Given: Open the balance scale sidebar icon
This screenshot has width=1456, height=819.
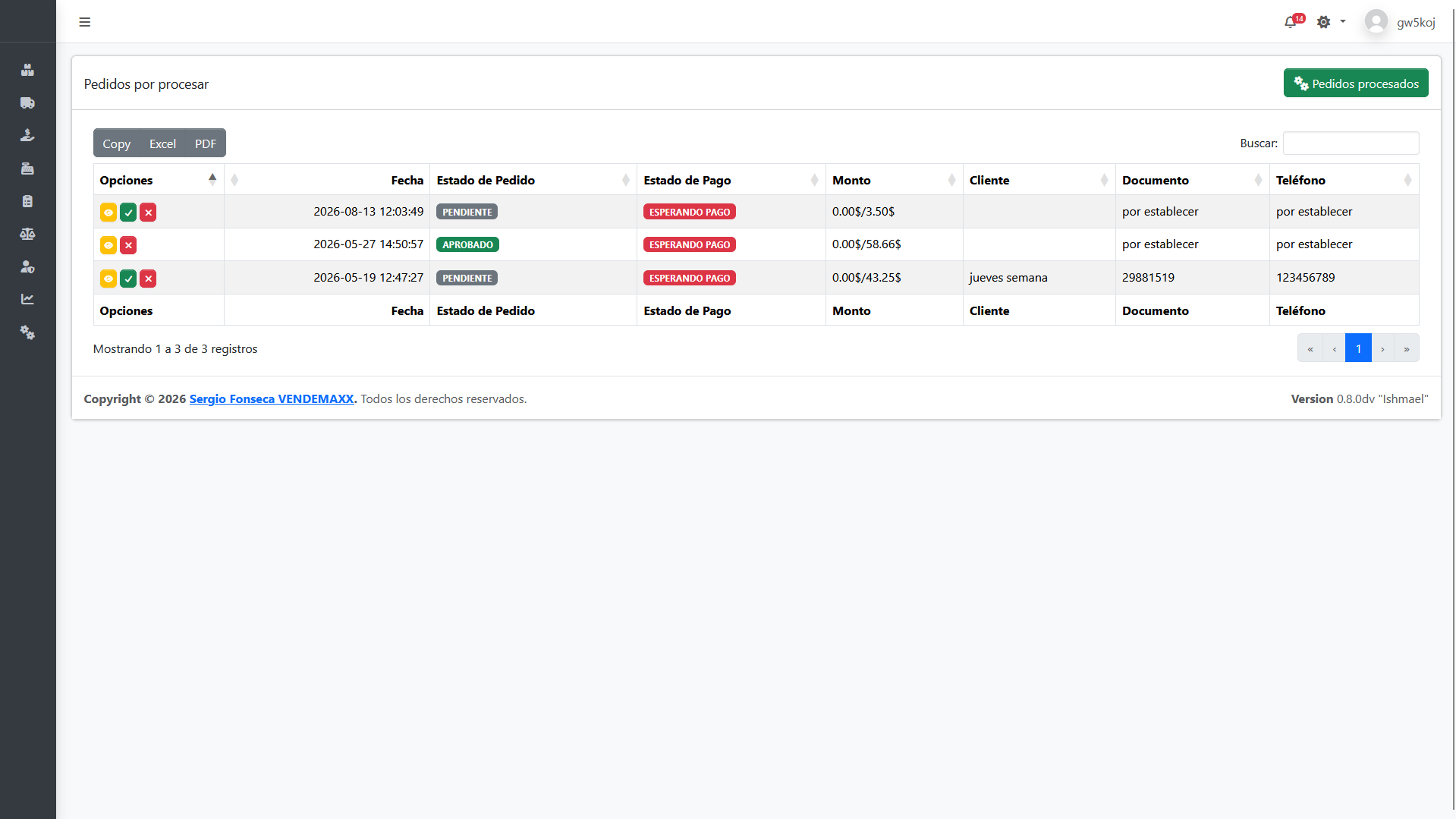Looking at the screenshot, I should point(27,234).
